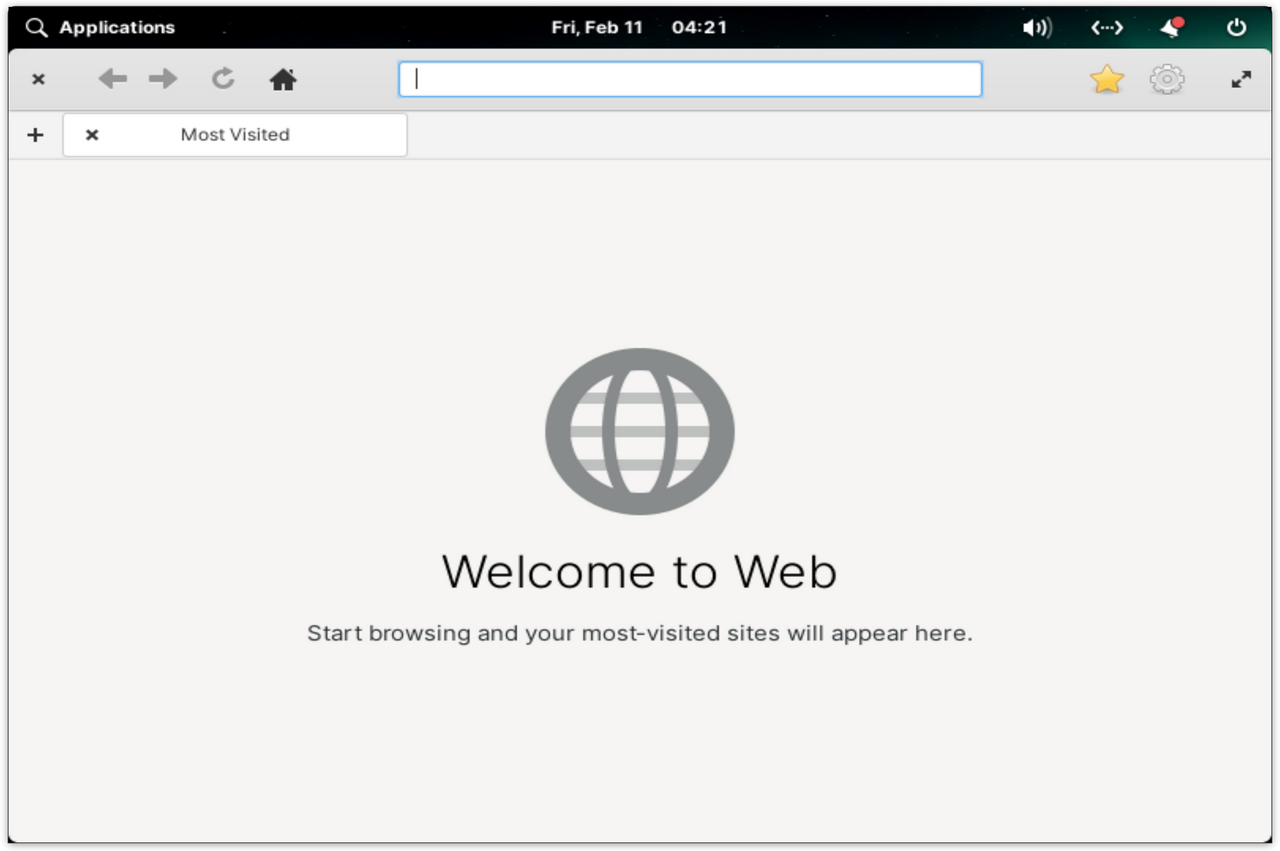Reload the current page

tap(223, 79)
